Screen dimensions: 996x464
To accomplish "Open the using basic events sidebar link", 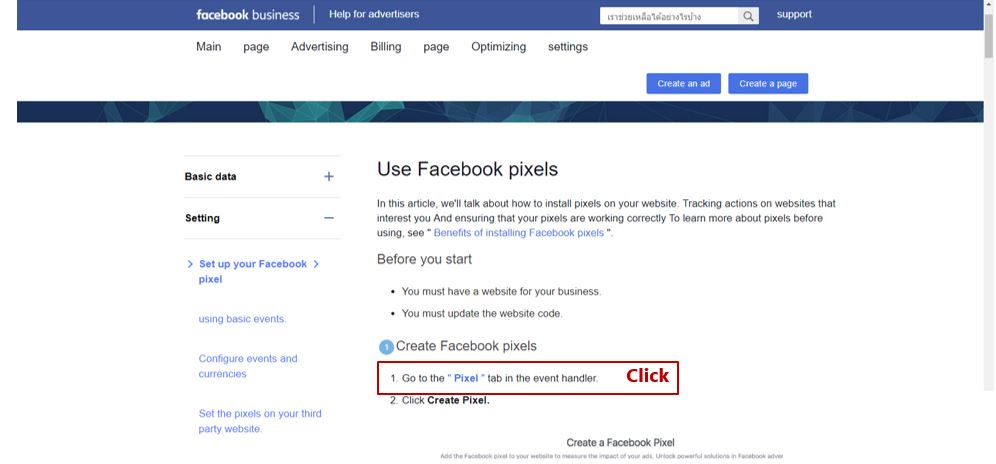I will coord(243,319).
